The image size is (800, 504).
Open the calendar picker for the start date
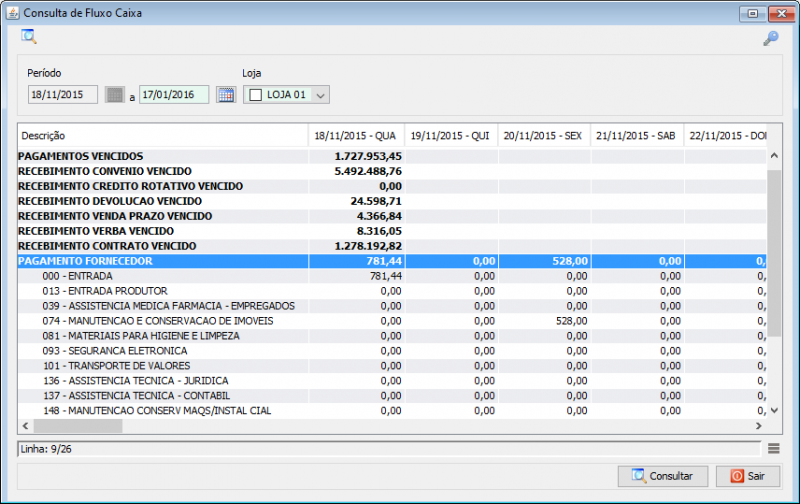point(115,94)
